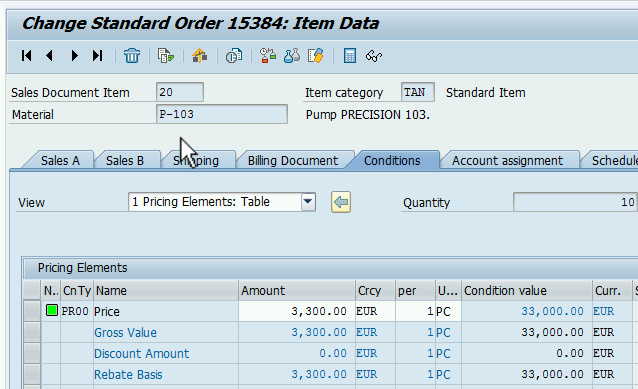Click the calculator toolbar icon
Viewport: 638px width, 389px height.
pos(350,56)
